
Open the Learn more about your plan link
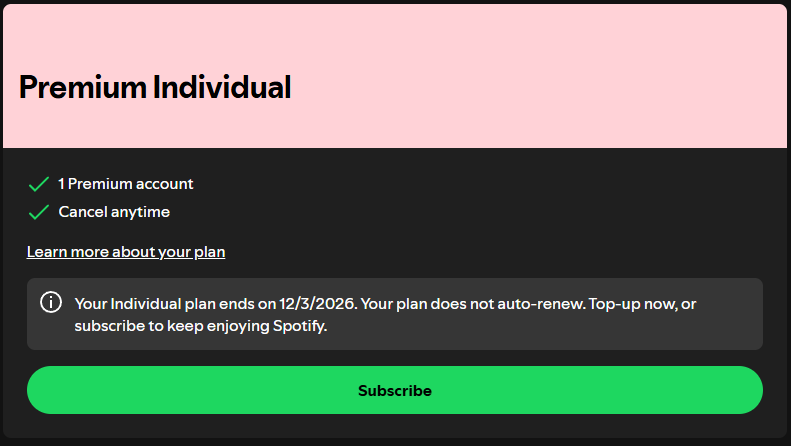click(126, 252)
